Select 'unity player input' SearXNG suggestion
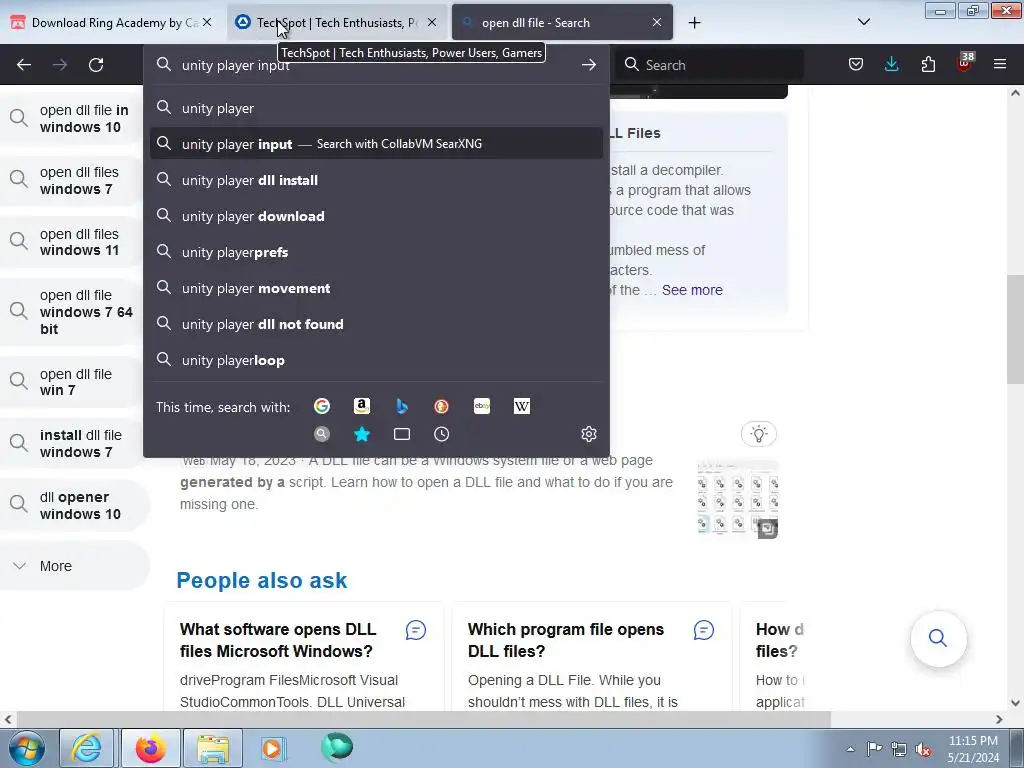The width and height of the screenshot is (1024, 768). point(376,144)
